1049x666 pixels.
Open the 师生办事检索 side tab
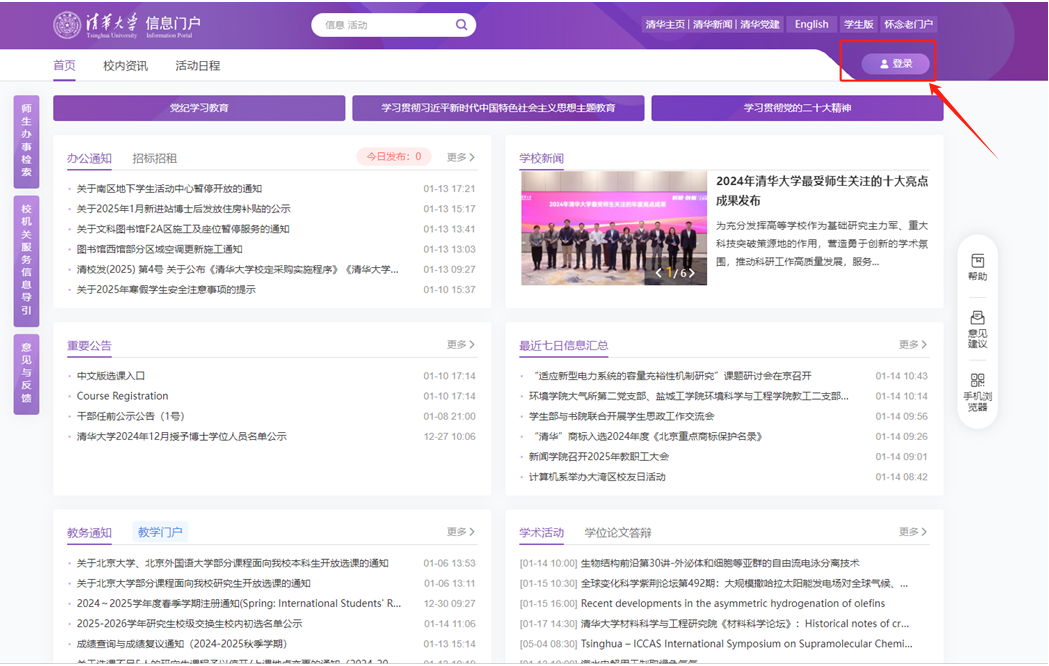[x=26, y=141]
